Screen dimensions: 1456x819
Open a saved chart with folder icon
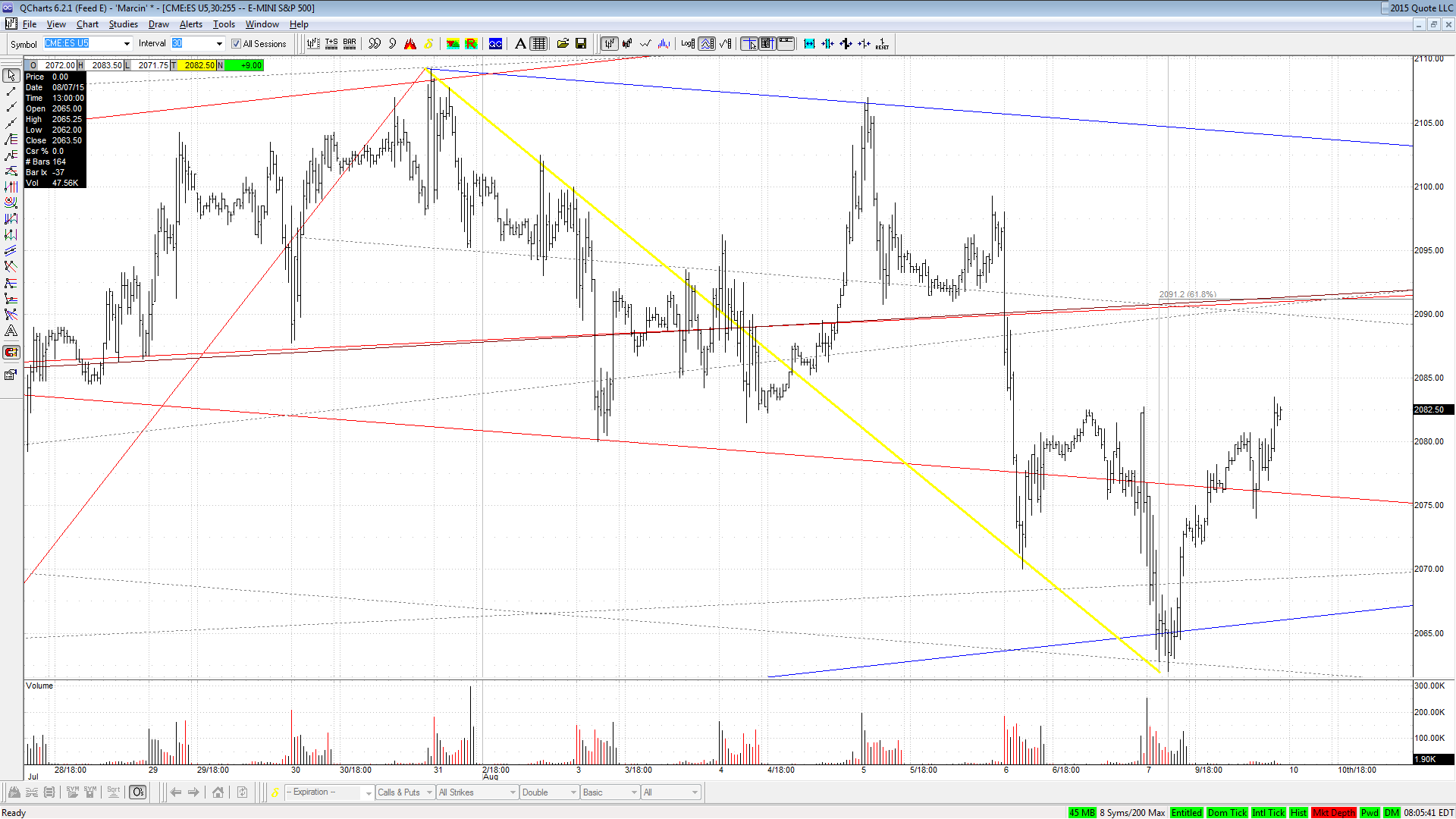pyautogui.click(x=563, y=44)
